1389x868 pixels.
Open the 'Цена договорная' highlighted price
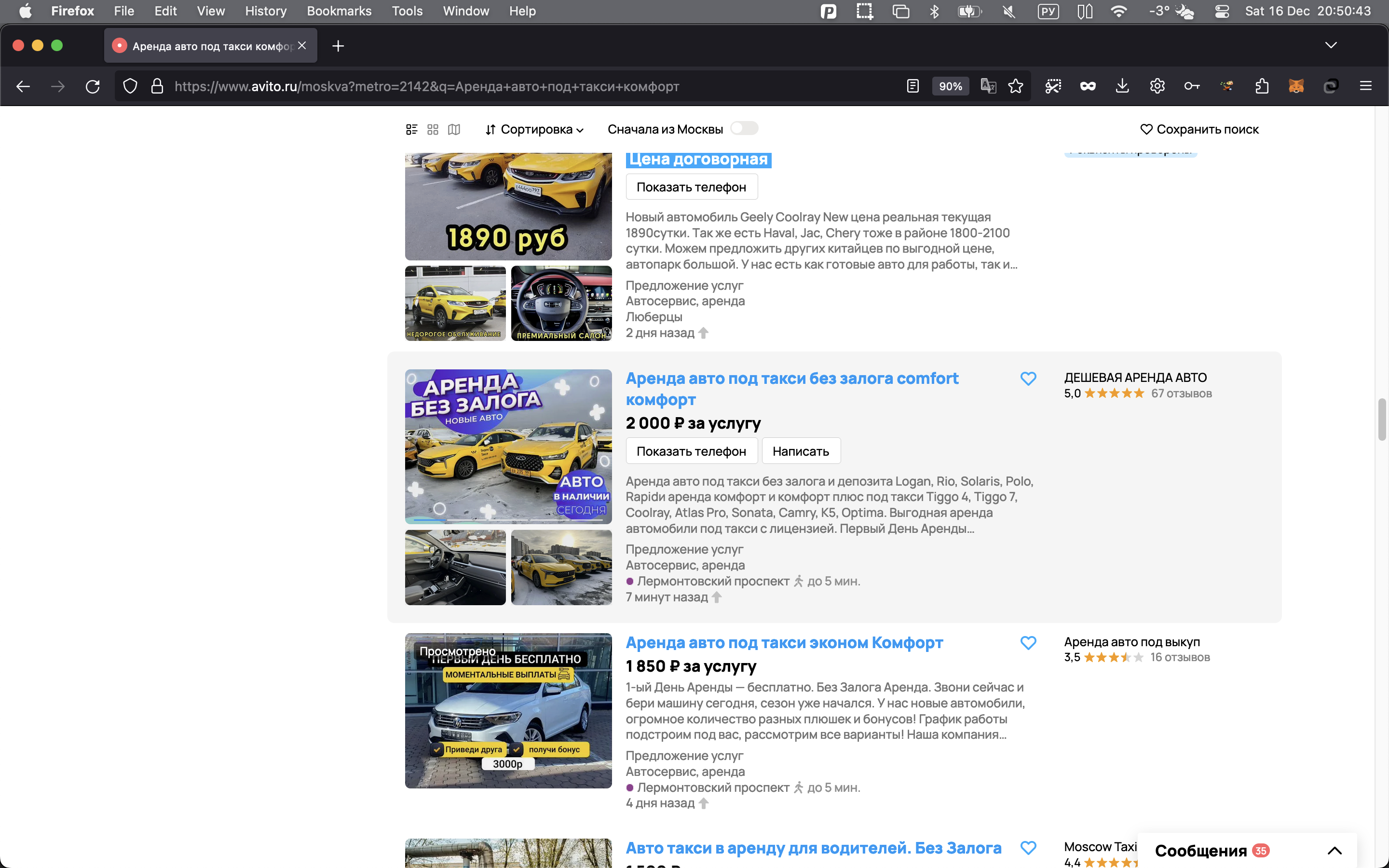coord(698,159)
